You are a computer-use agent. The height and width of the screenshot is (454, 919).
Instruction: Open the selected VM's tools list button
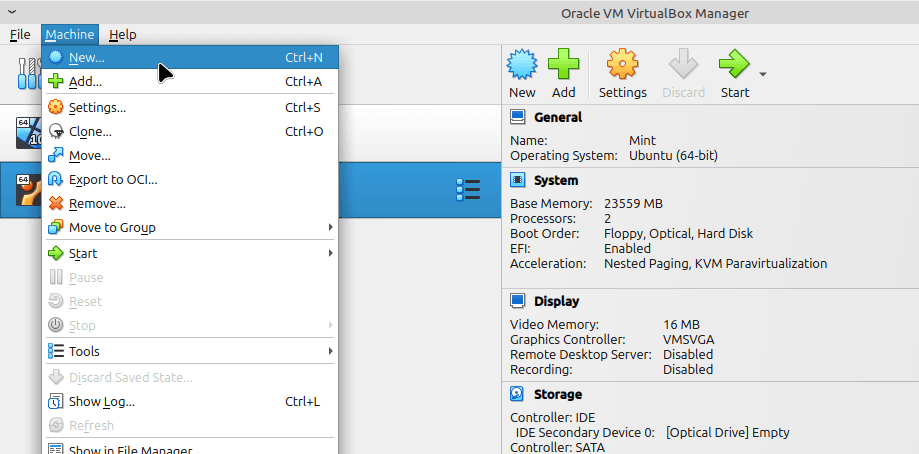[x=468, y=190]
